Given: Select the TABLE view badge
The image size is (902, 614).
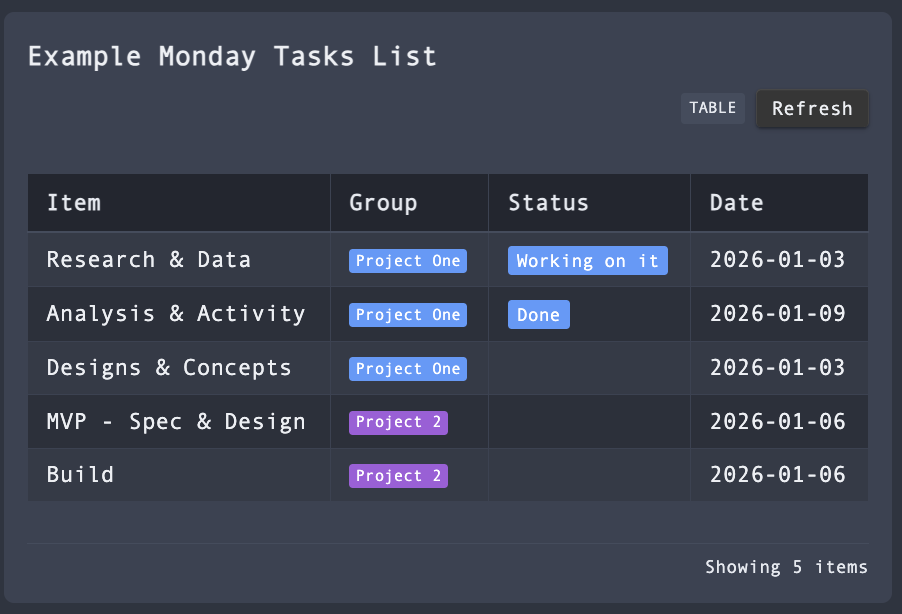Looking at the screenshot, I should point(712,108).
